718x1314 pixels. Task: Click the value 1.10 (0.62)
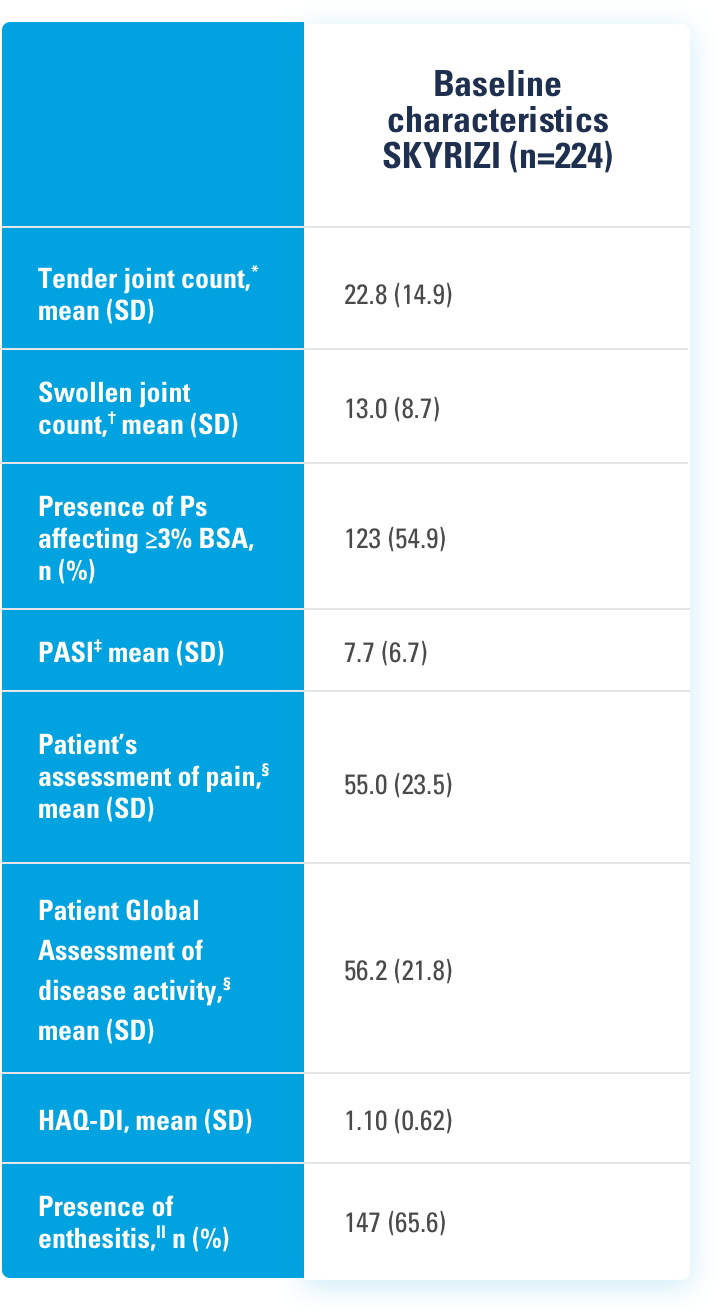pyautogui.click(x=398, y=1121)
